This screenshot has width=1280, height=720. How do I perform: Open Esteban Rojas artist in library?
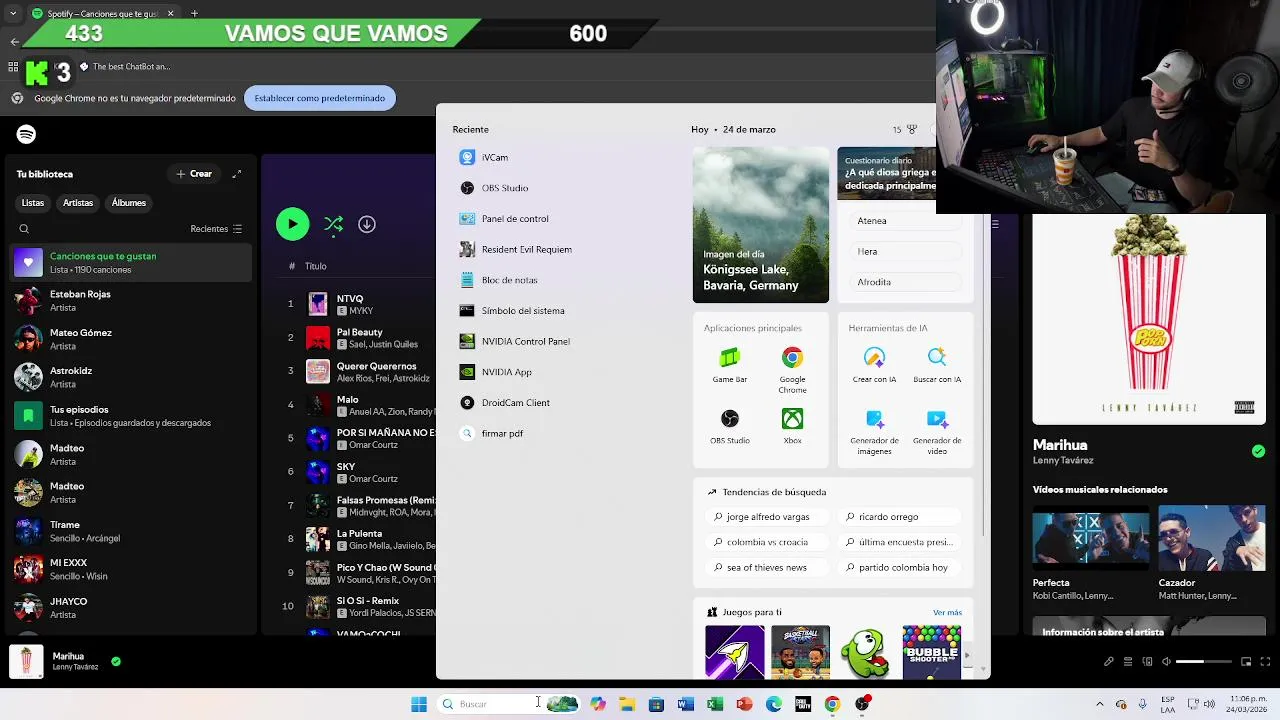click(x=132, y=301)
